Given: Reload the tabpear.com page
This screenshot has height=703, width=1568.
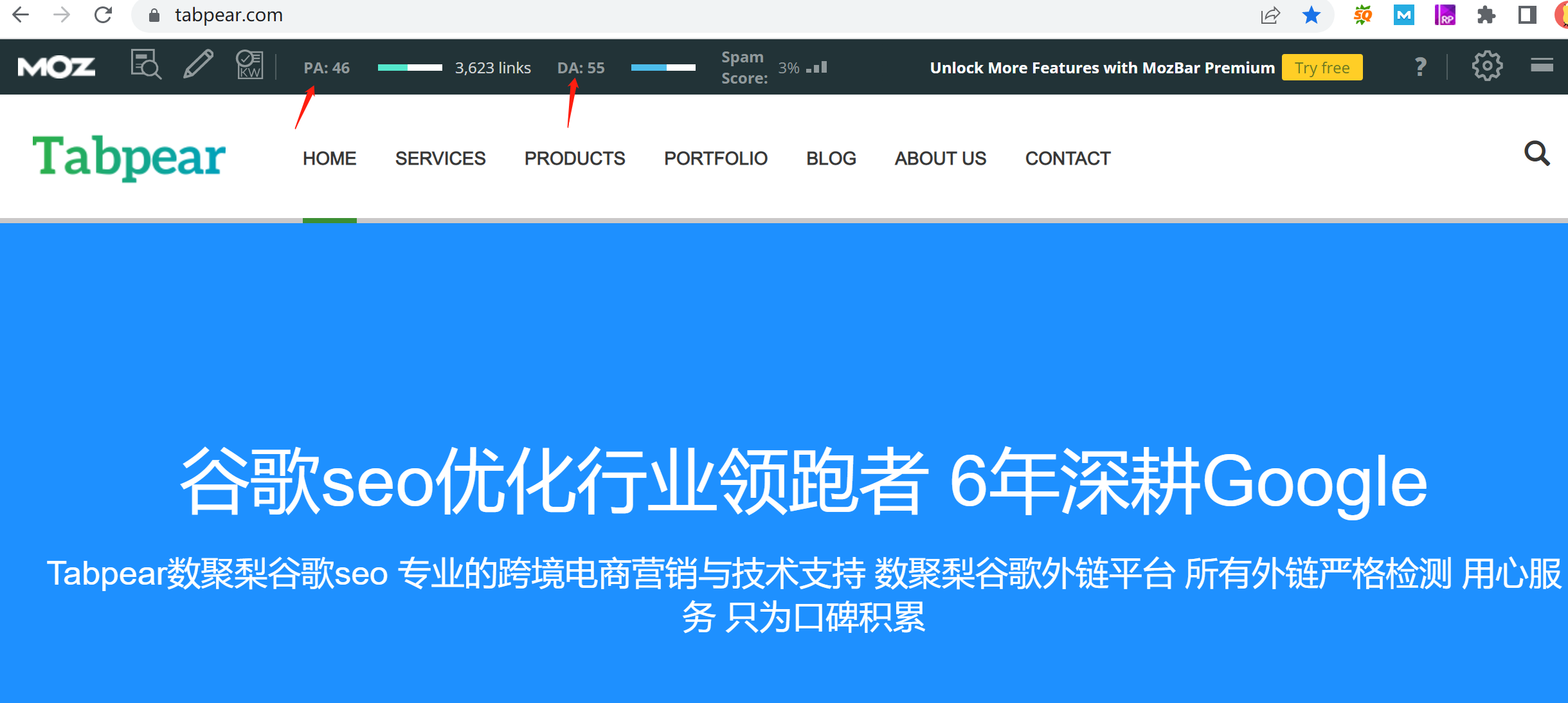Looking at the screenshot, I should [x=103, y=15].
